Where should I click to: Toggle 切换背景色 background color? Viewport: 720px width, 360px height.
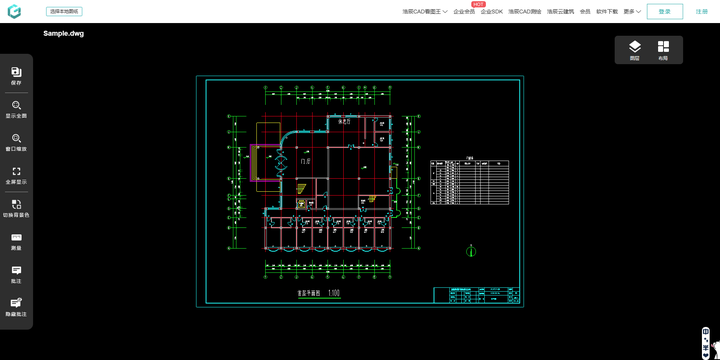(x=16, y=209)
